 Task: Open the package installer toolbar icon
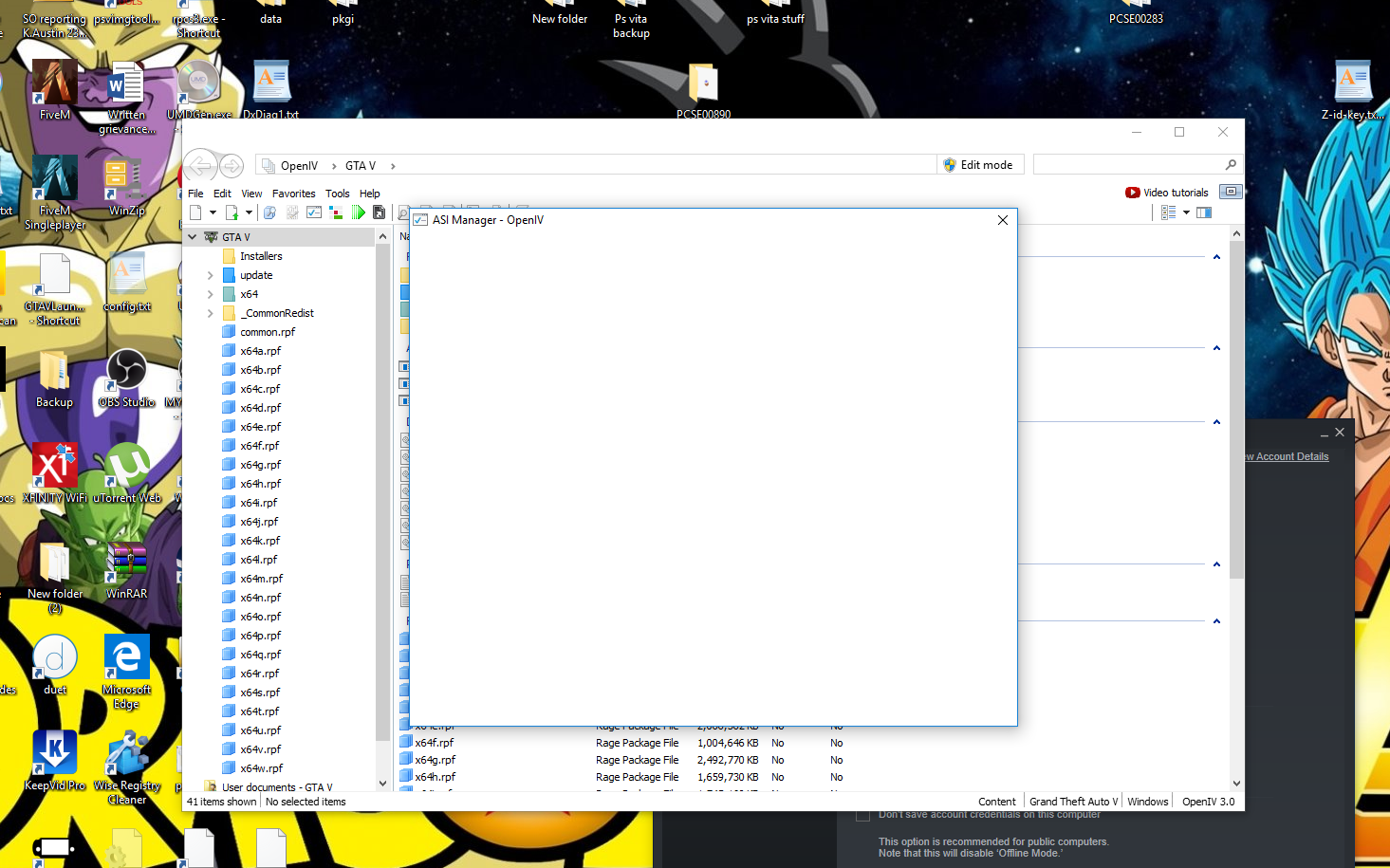(x=380, y=212)
